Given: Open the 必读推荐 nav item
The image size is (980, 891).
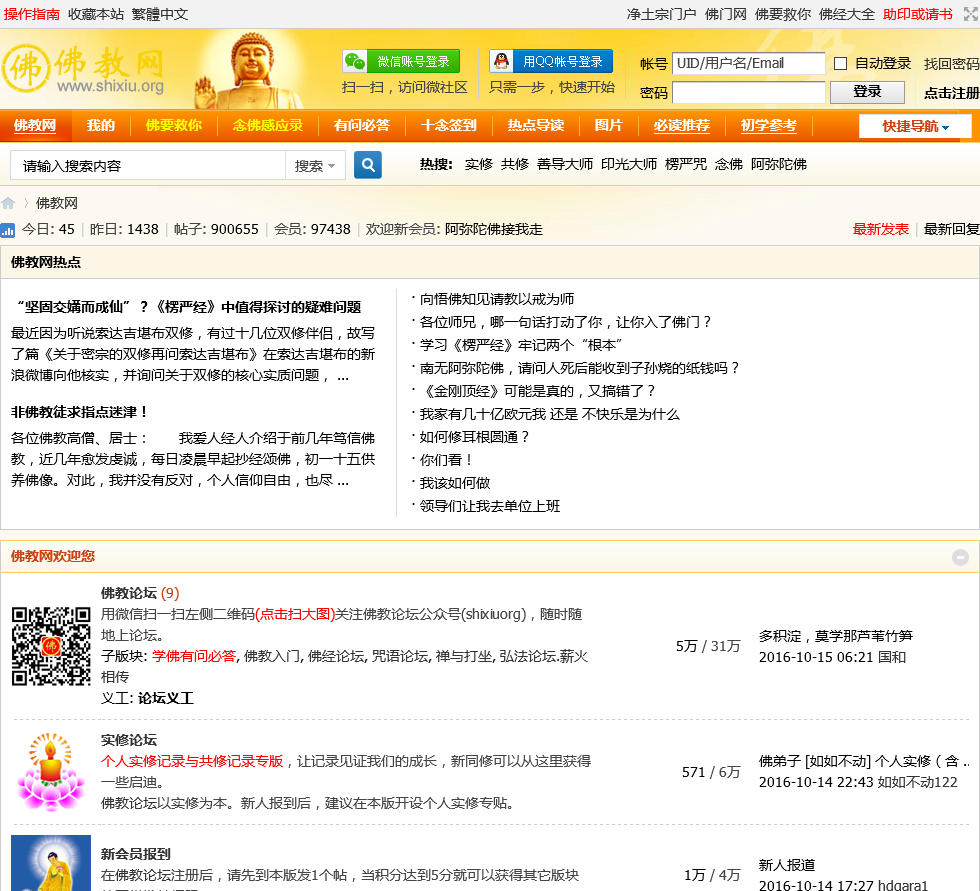Looking at the screenshot, I should coord(681,126).
